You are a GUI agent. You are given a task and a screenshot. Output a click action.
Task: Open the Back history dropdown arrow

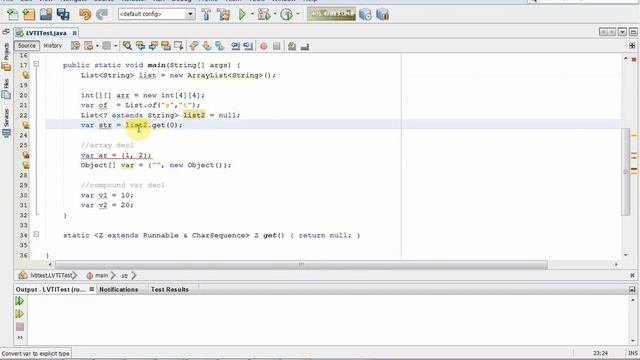click(x=97, y=46)
